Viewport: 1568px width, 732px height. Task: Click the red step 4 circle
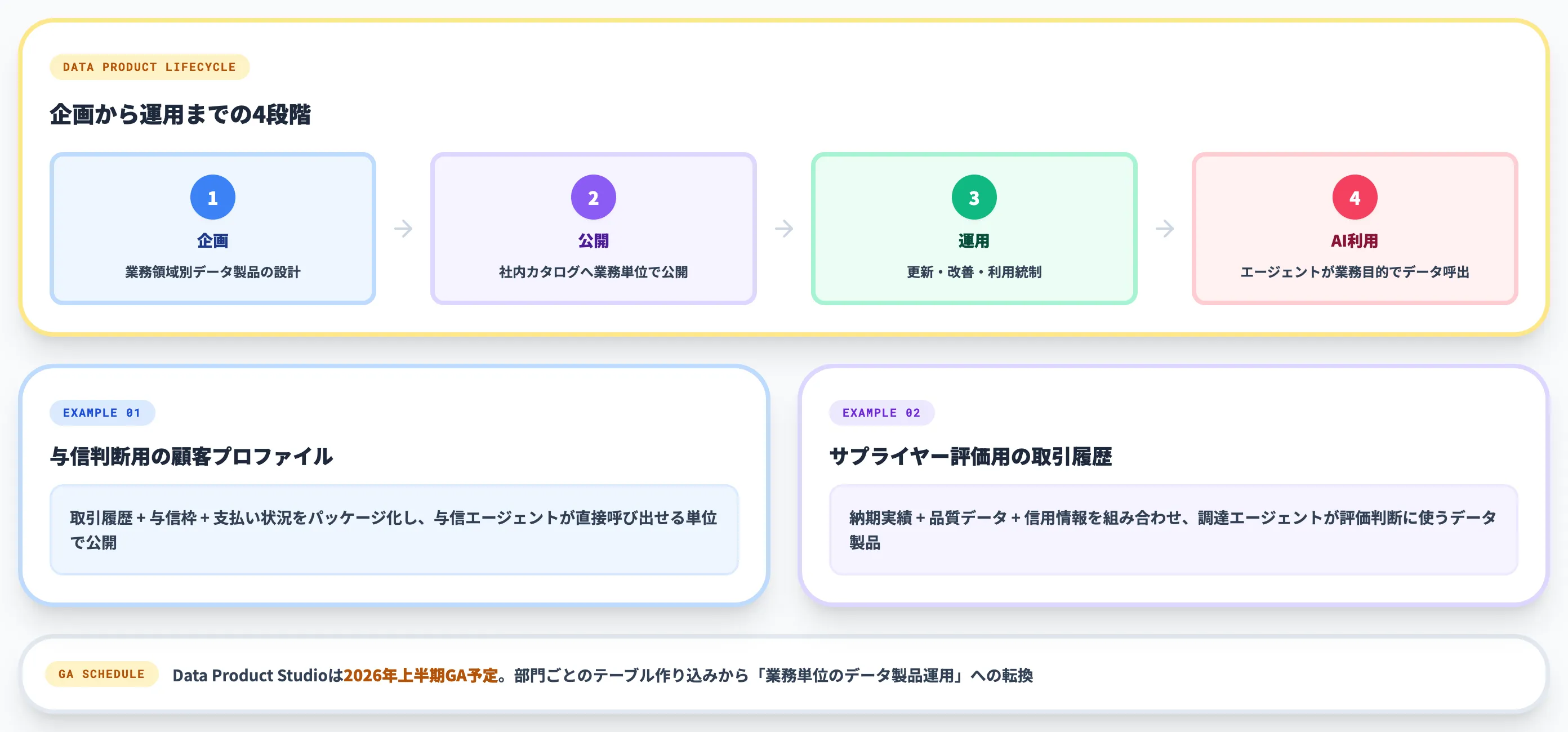click(1355, 197)
